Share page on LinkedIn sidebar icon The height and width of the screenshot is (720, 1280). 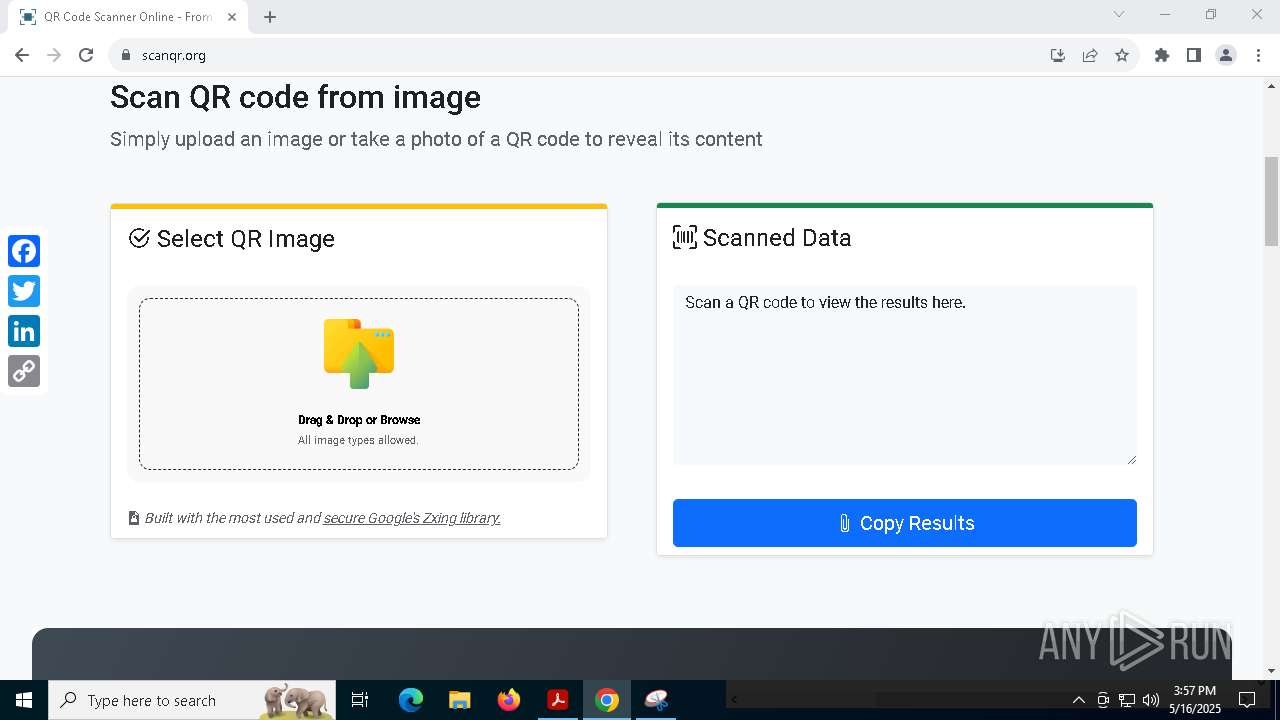coord(24,331)
